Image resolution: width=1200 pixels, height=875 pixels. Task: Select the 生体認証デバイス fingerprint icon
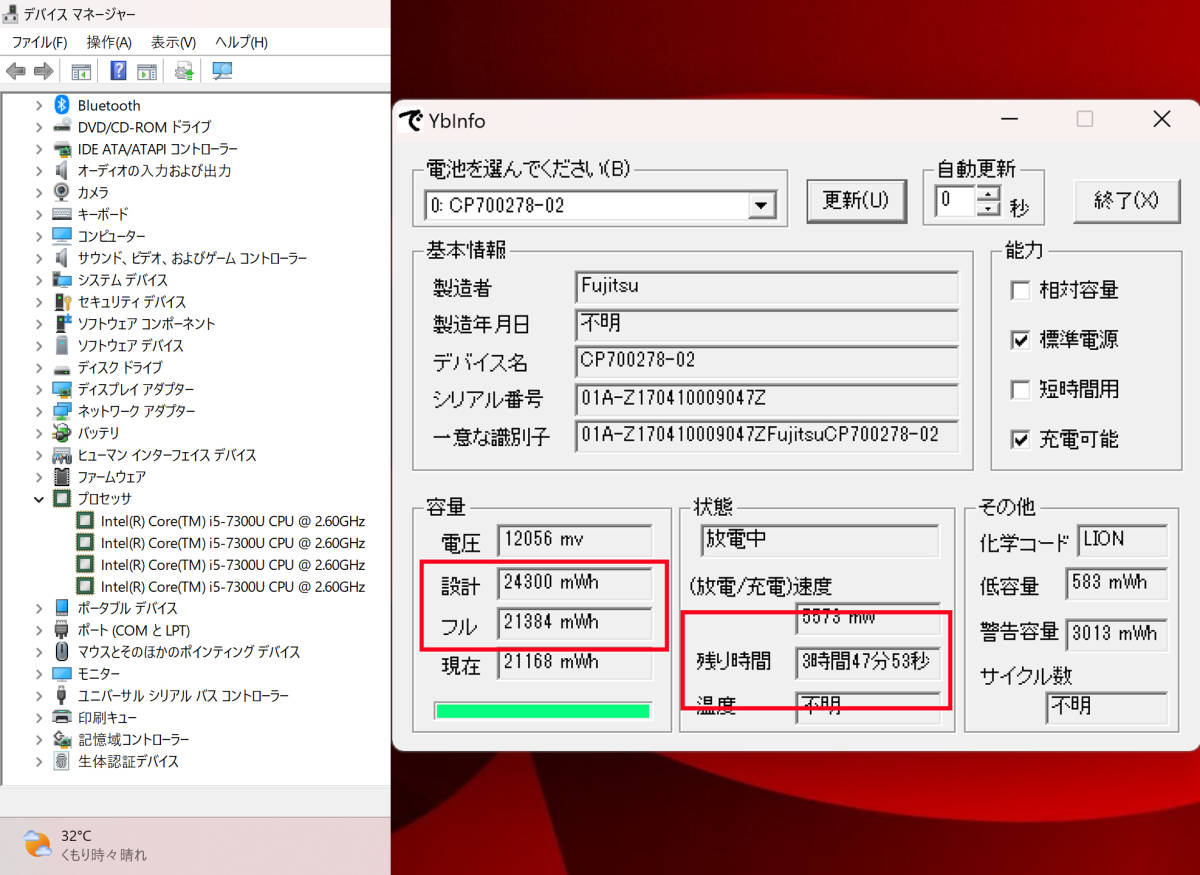62,761
